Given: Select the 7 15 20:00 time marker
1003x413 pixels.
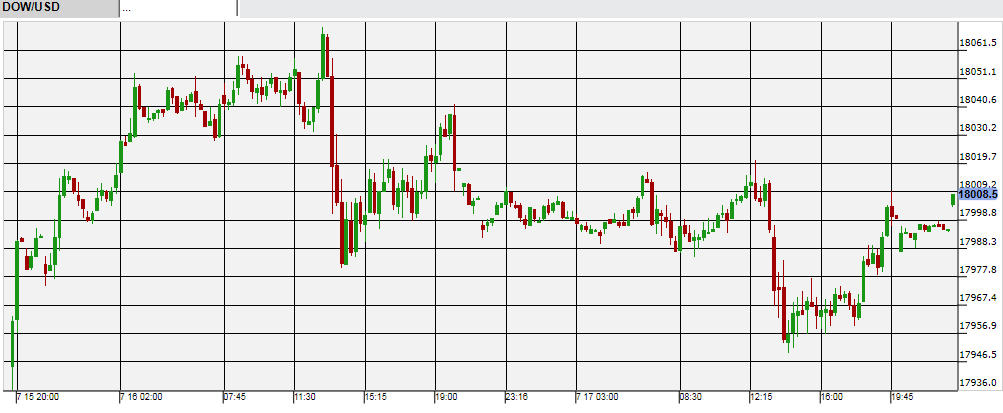Looking at the screenshot, I should (38, 397).
